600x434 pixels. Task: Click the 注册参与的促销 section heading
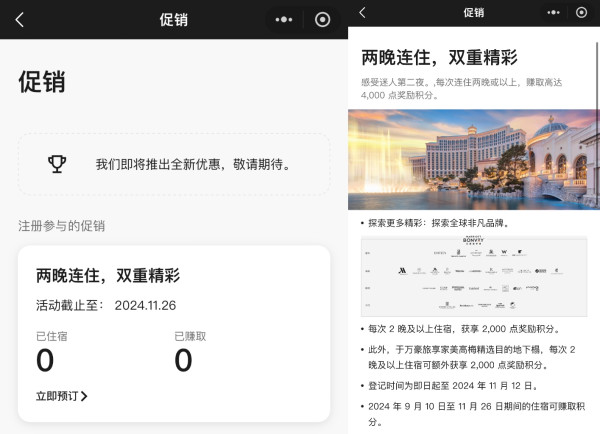tap(62, 226)
